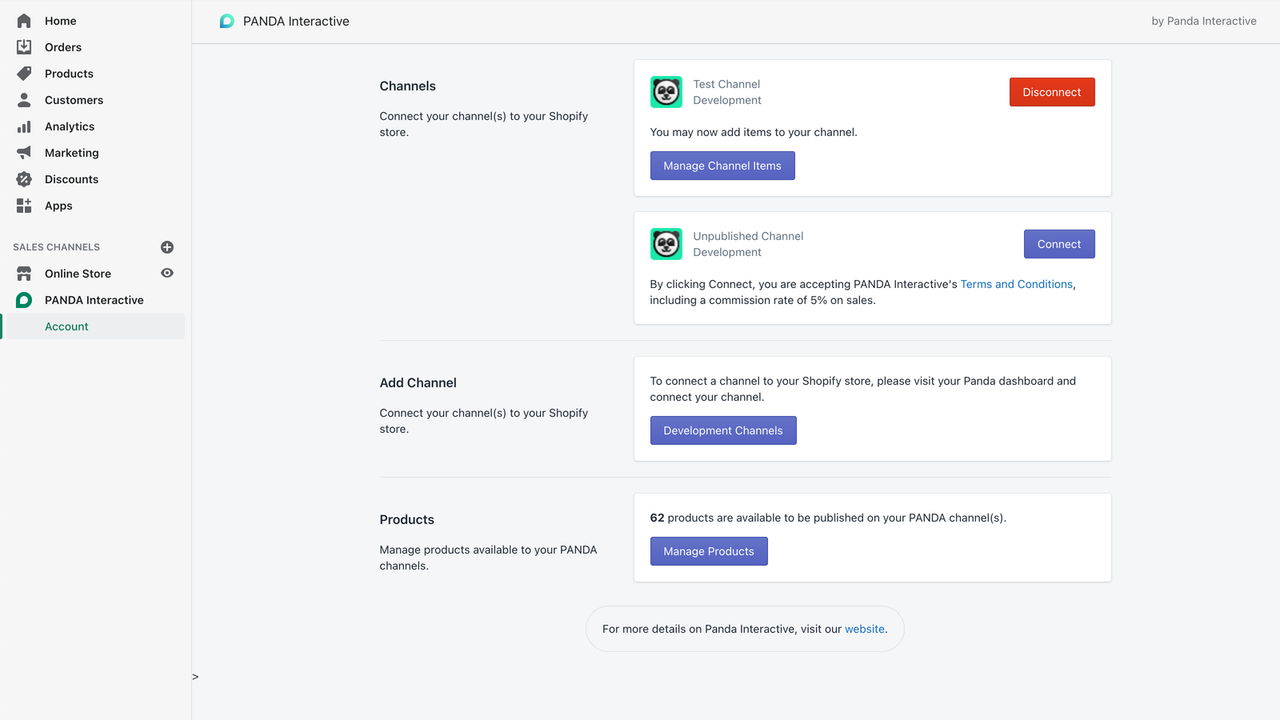Viewport: 1280px width, 720px height.
Task: Select Online Store under Sales Channels
Action: [x=80, y=273]
